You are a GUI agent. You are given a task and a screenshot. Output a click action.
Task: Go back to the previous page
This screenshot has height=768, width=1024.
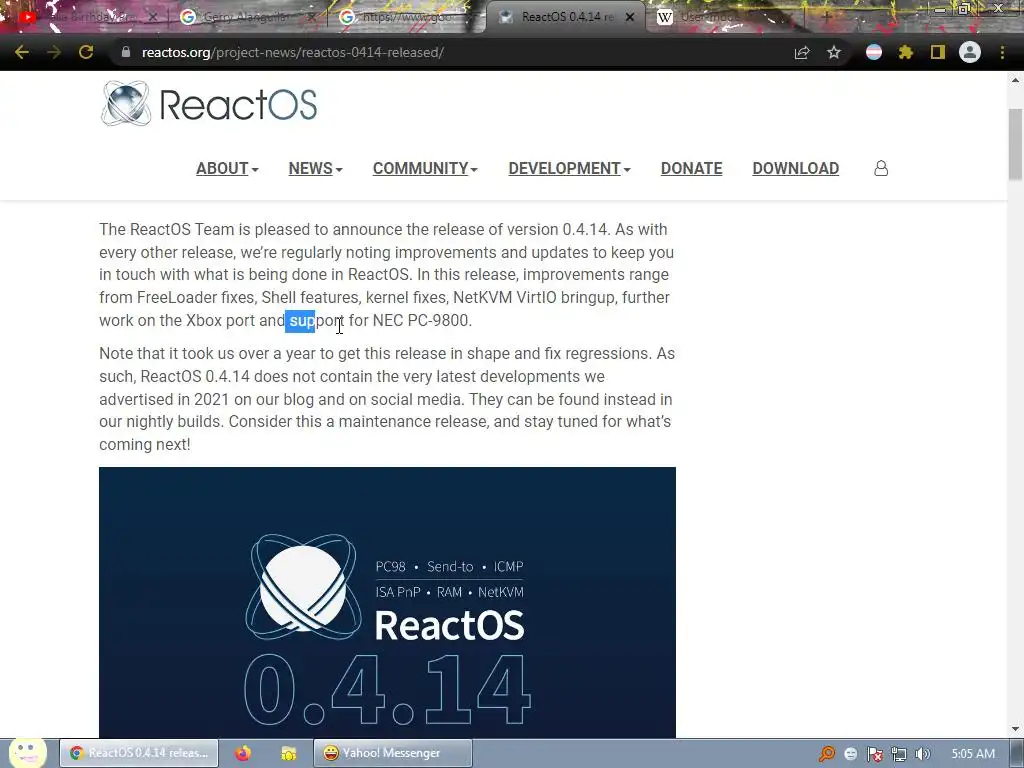(22, 52)
